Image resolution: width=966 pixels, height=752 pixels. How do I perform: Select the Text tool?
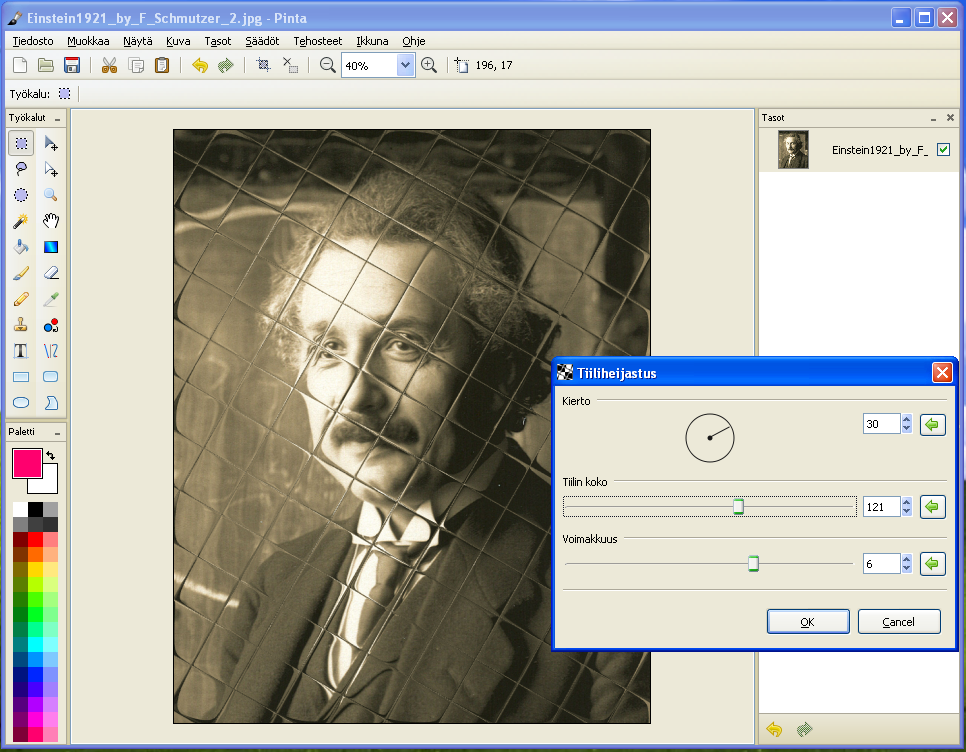[21, 350]
